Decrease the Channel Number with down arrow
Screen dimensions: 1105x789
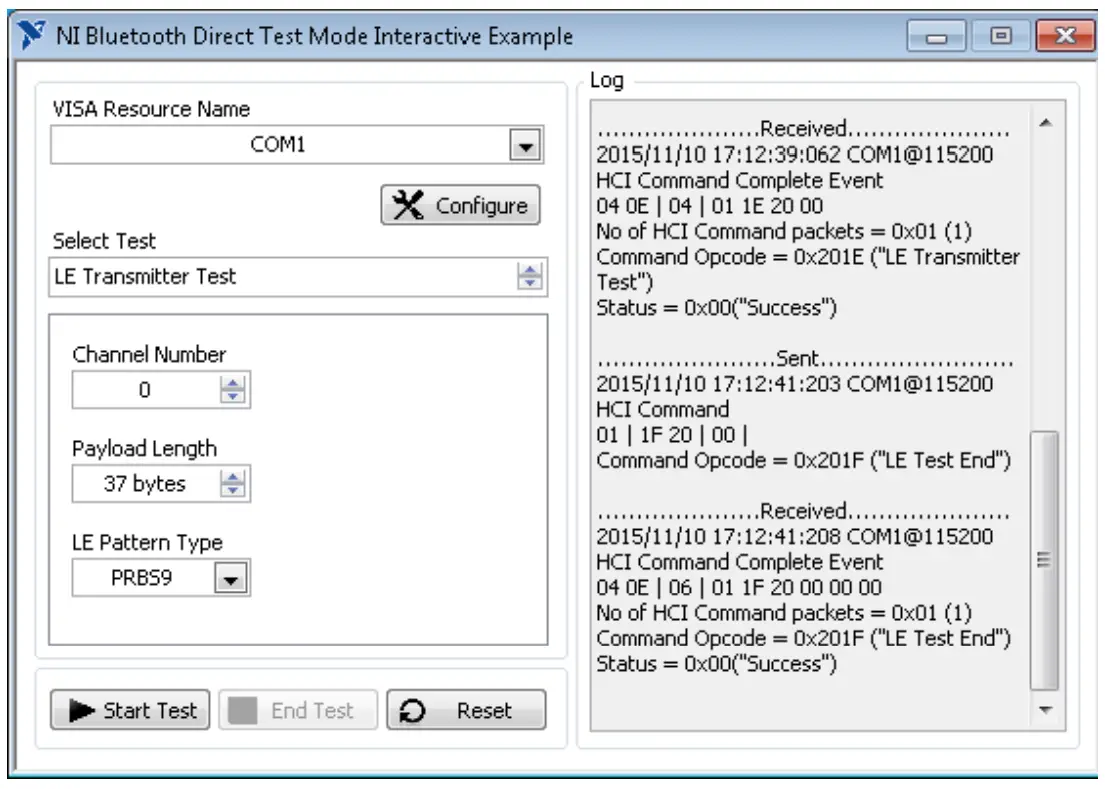pyautogui.click(x=233, y=397)
